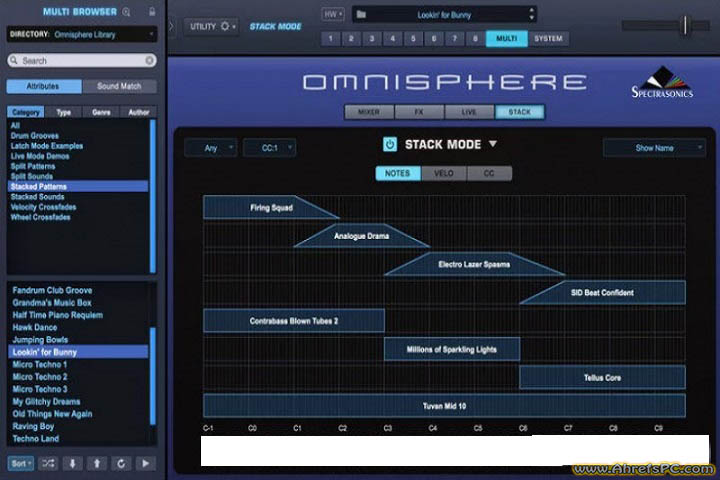This screenshot has height=480, width=720.
Task: Switch stack view to CC
Action: tap(489, 173)
